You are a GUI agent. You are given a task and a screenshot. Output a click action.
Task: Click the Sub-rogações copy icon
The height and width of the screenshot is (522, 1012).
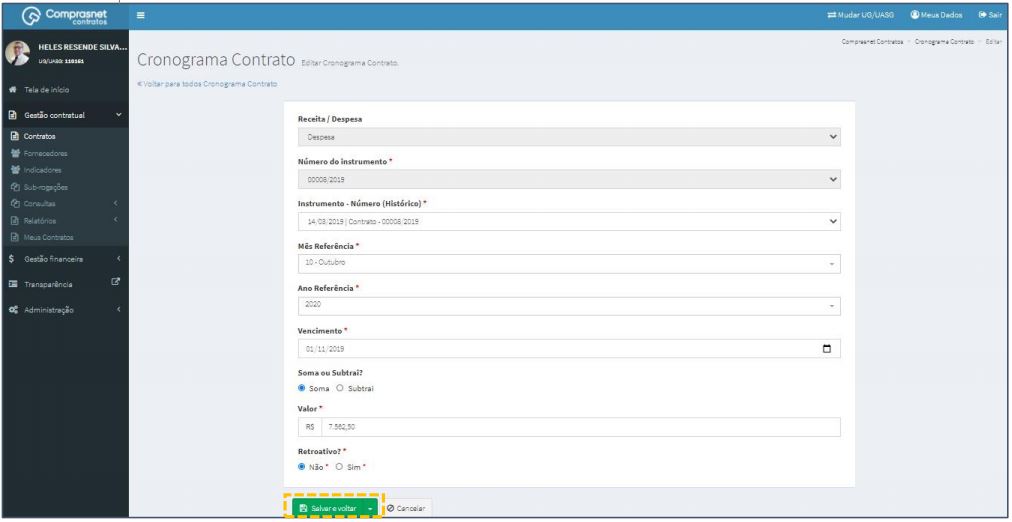[x=15, y=187]
